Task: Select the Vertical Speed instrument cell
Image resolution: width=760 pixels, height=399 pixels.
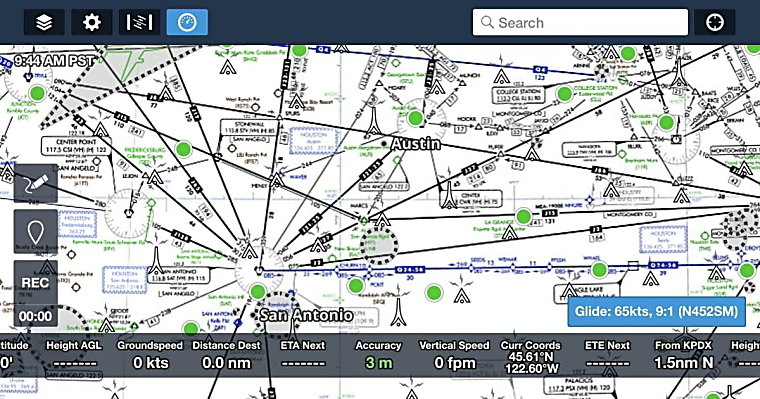Action: [x=455, y=354]
